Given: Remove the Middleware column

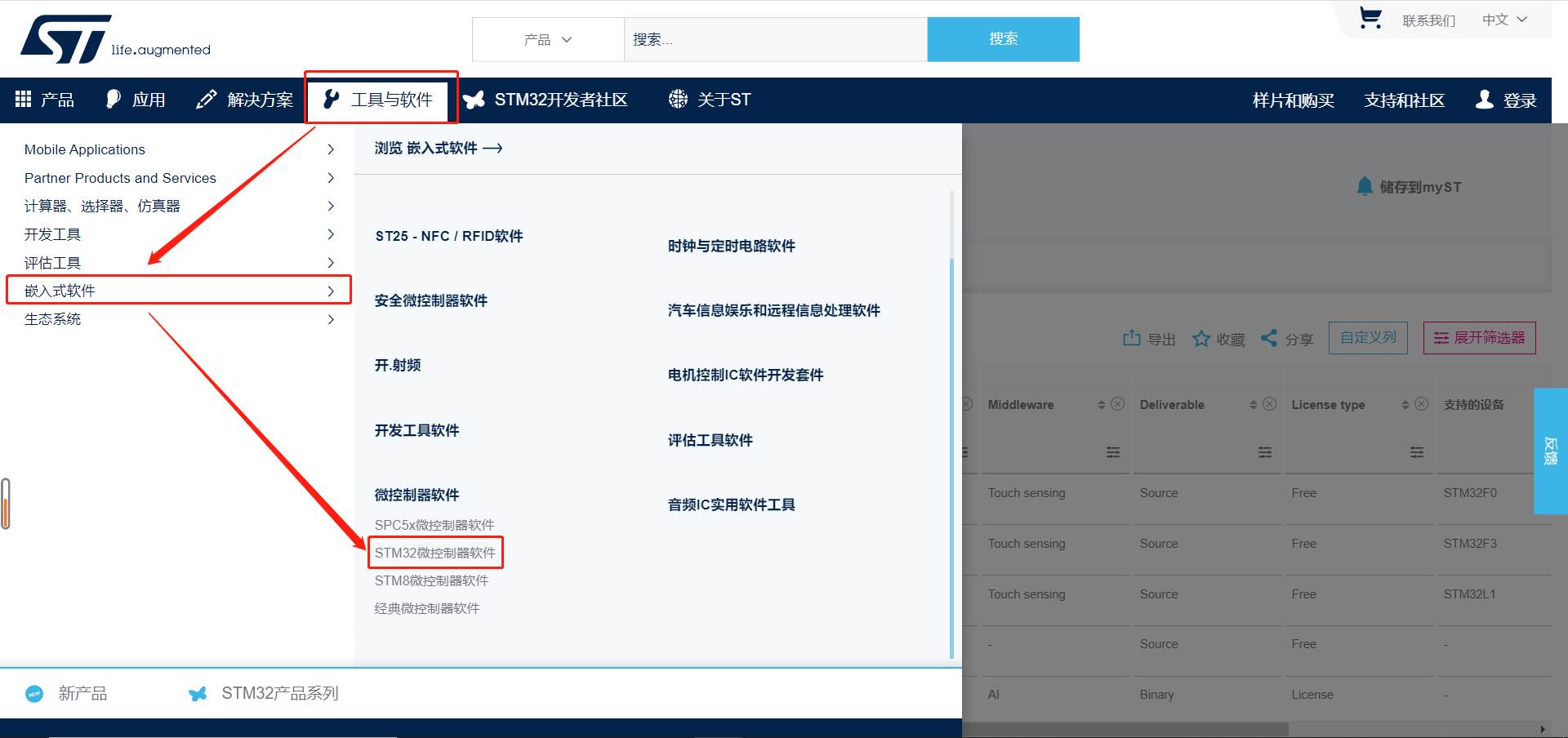Looking at the screenshot, I should pyautogui.click(x=1118, y=404).
